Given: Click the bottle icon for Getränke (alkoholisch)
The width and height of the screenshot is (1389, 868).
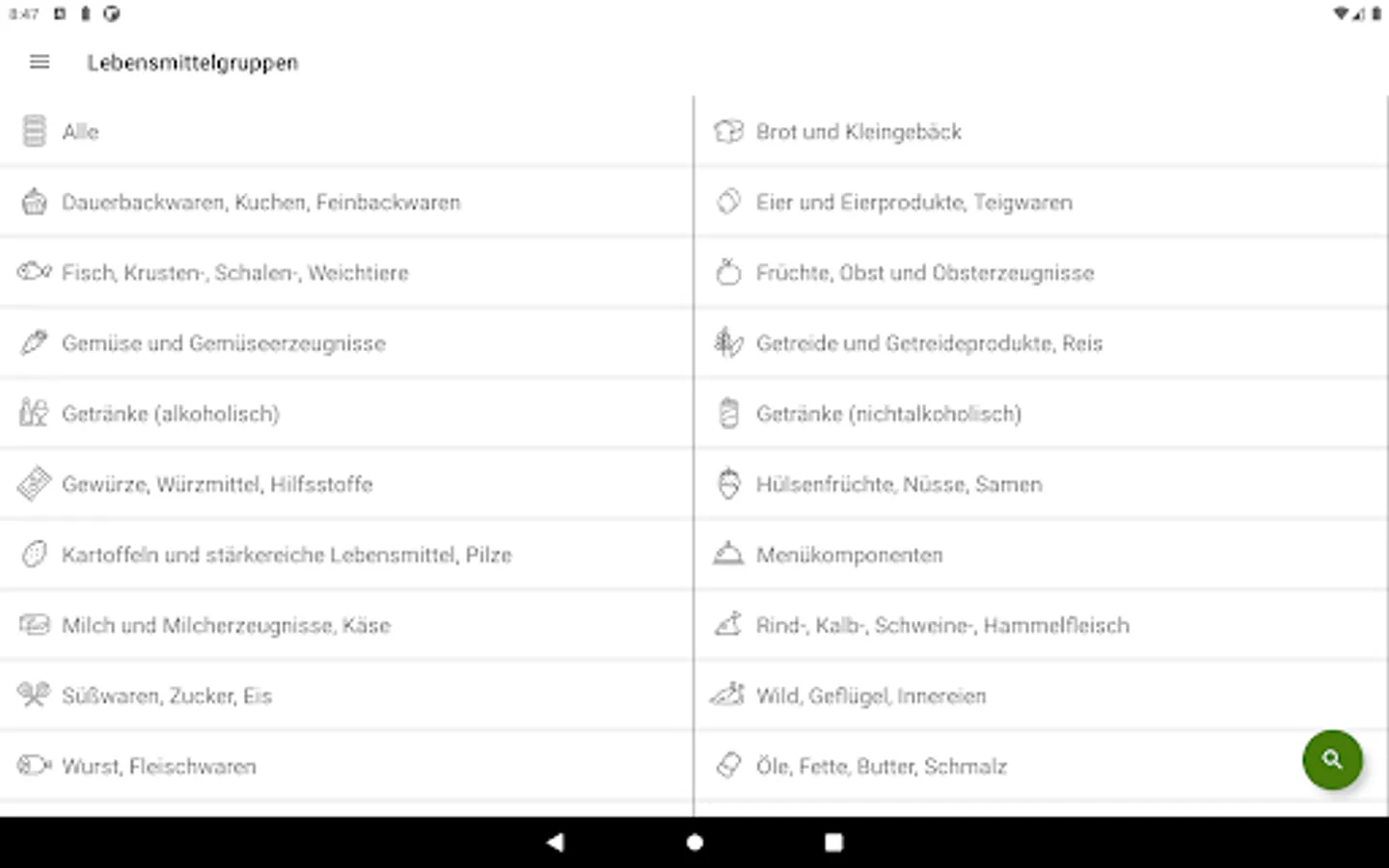Looking at the screenshot, I should tap(34, 413).
